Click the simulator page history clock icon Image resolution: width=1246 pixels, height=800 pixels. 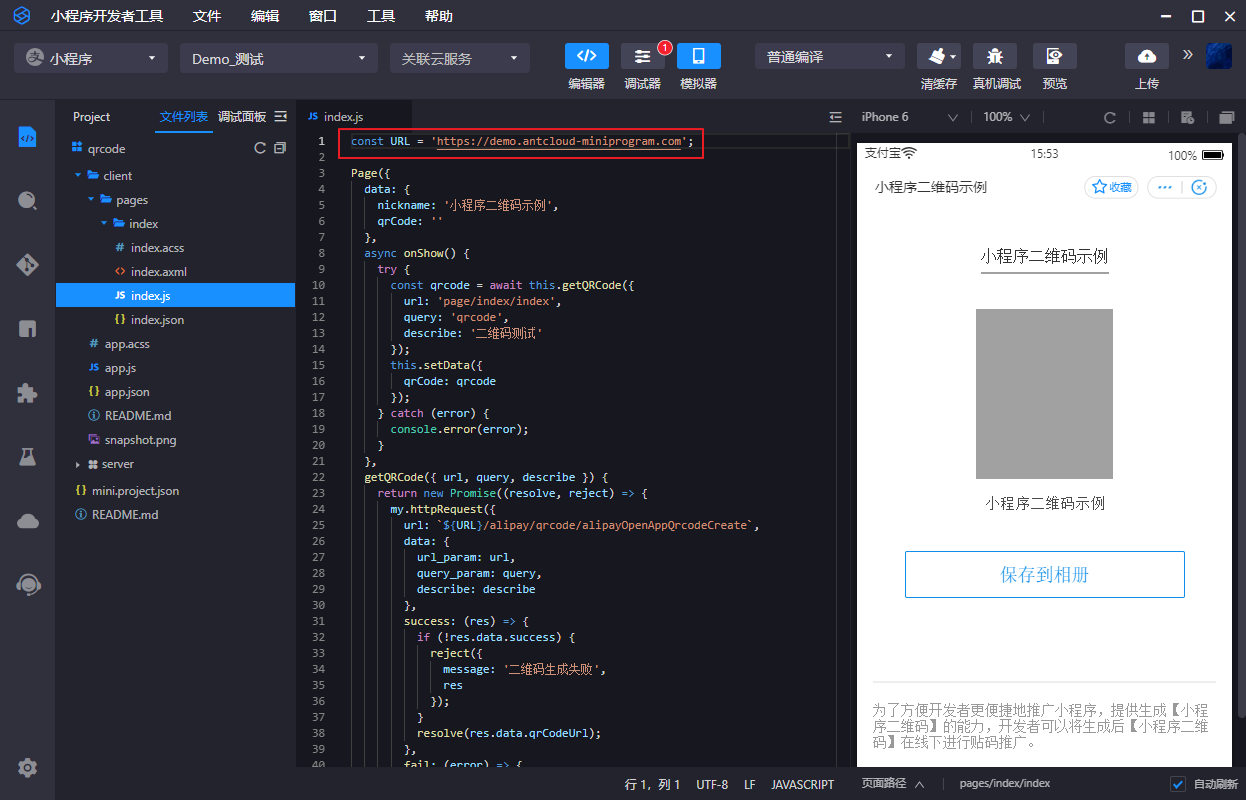1187,117
